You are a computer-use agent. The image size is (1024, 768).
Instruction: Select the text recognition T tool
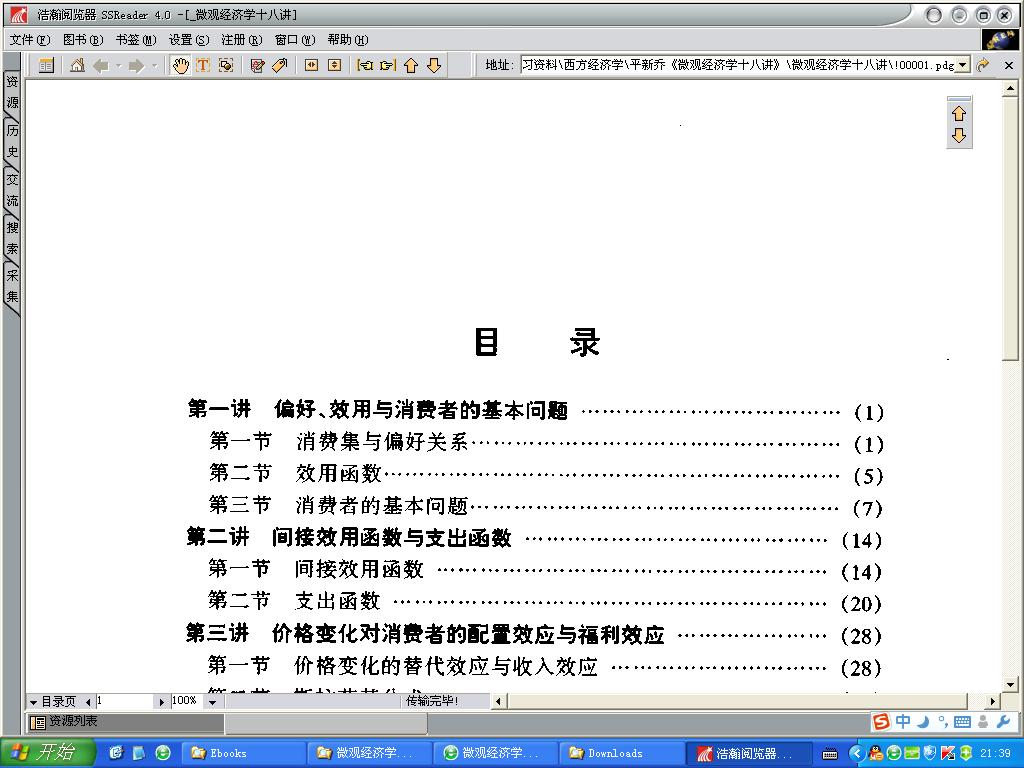tap(203, 65)
